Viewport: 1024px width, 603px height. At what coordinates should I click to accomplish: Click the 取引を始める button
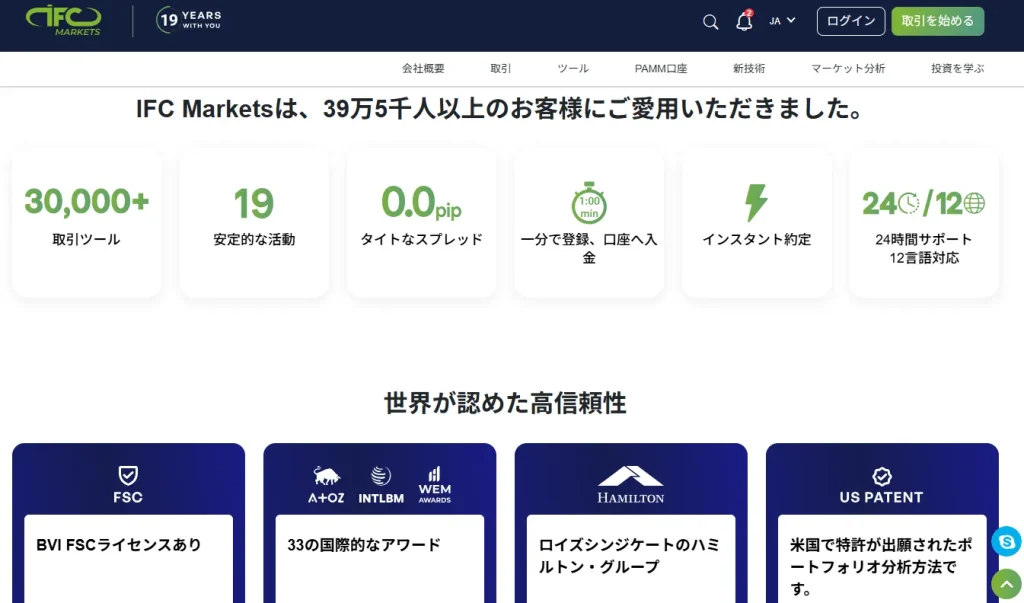(938, 21)
